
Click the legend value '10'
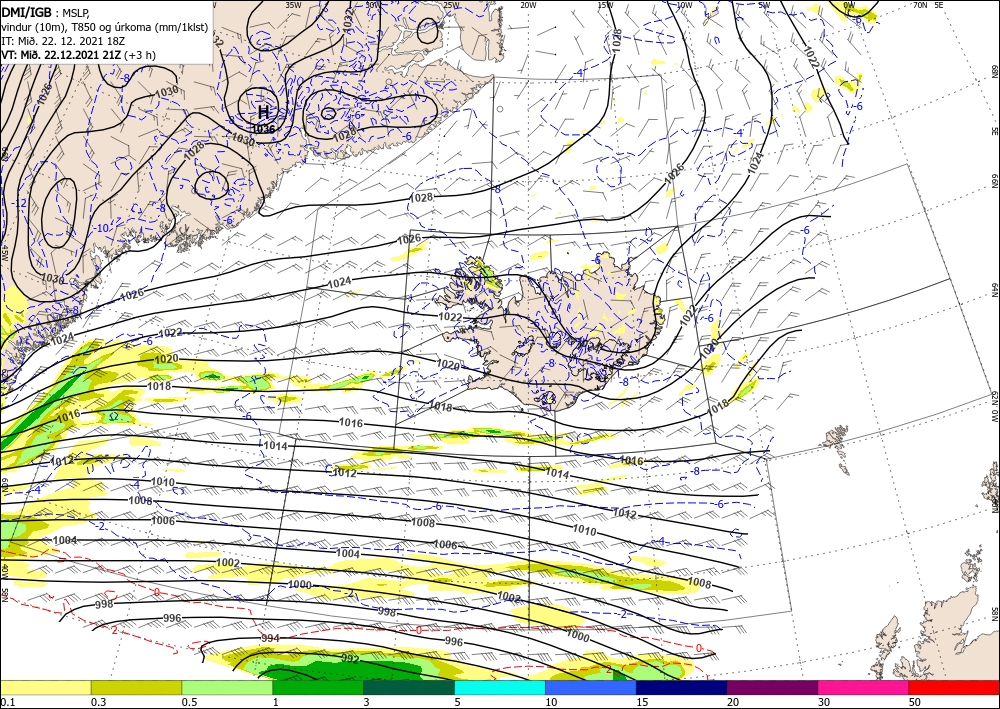pyautogui.click(x=551, y=702)
